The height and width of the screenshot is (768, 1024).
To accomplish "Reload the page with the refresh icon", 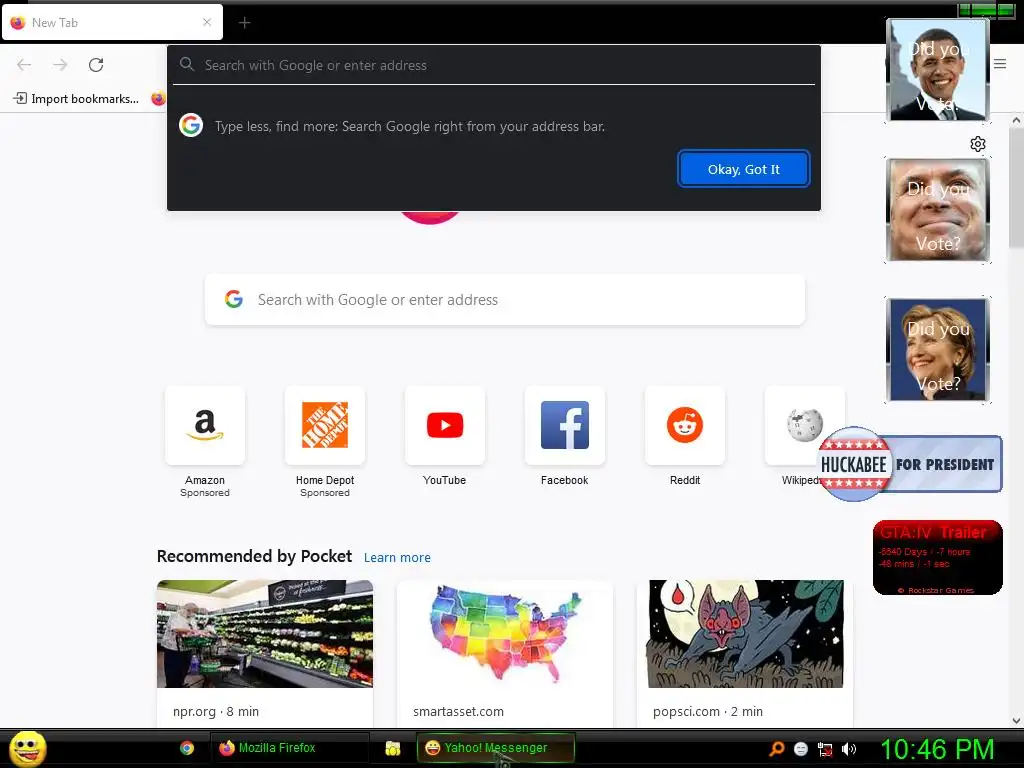I will click(96, 65).
